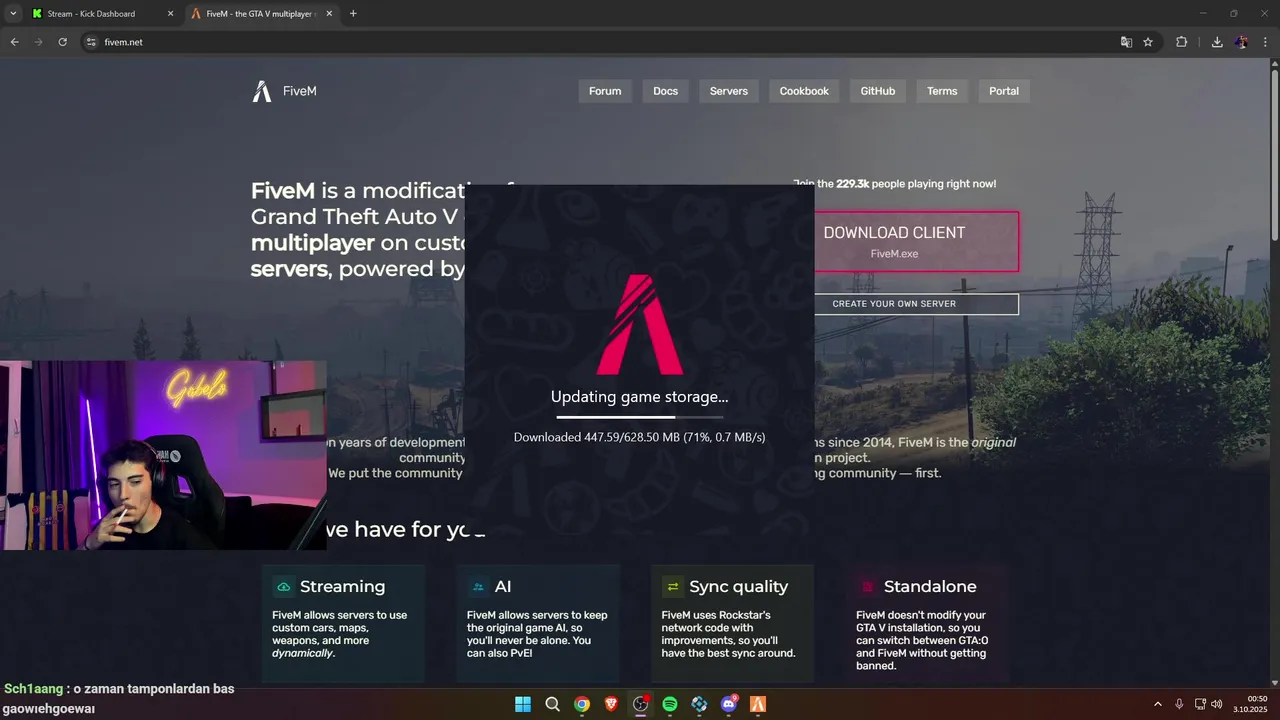Screen dimensions: 1280x720
Task: Open the browser profile avatar
Action: click(1241, 42)
